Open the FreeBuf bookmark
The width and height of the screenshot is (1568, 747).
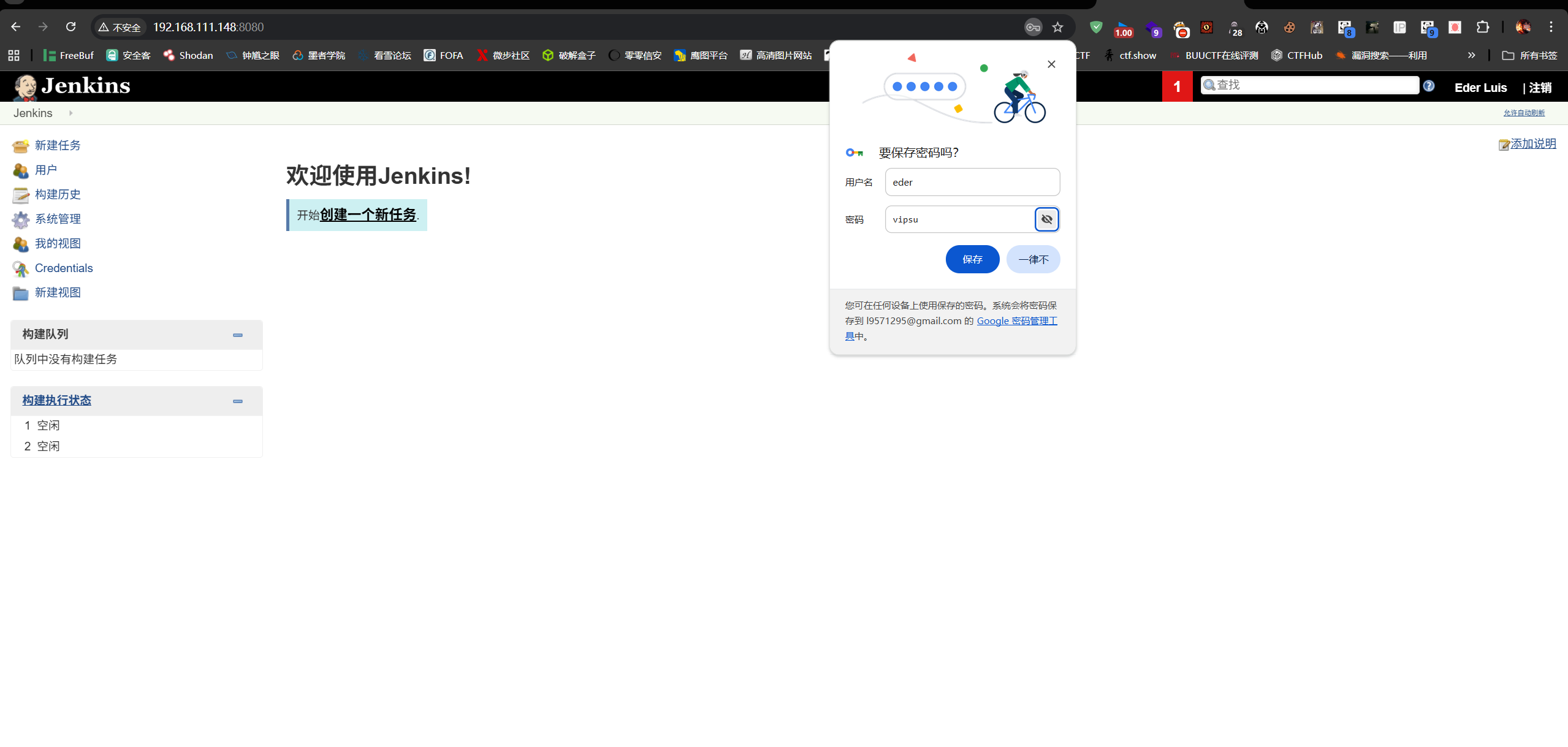point(69,55)
